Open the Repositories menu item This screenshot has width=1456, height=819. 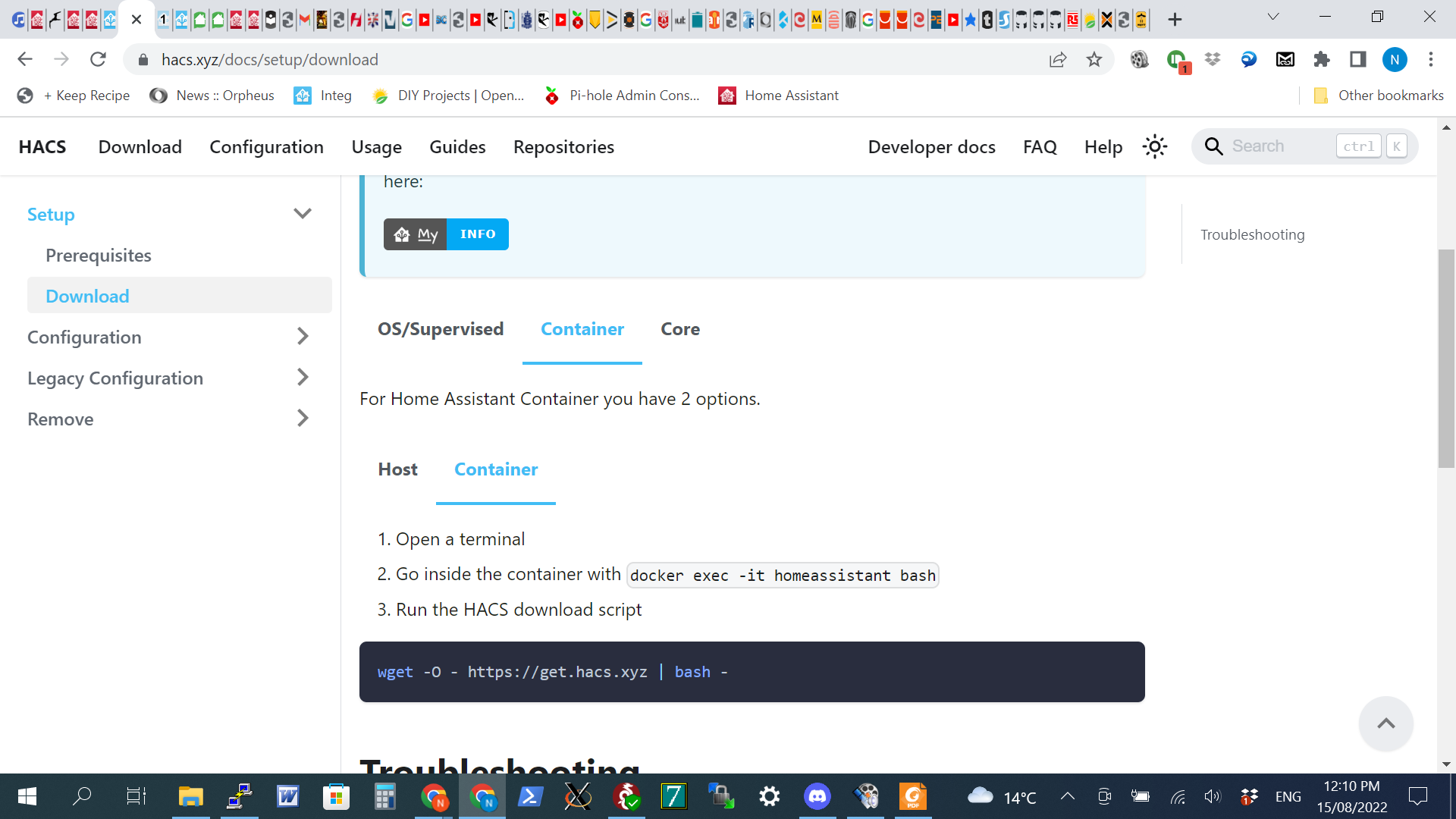click(563, 146)
